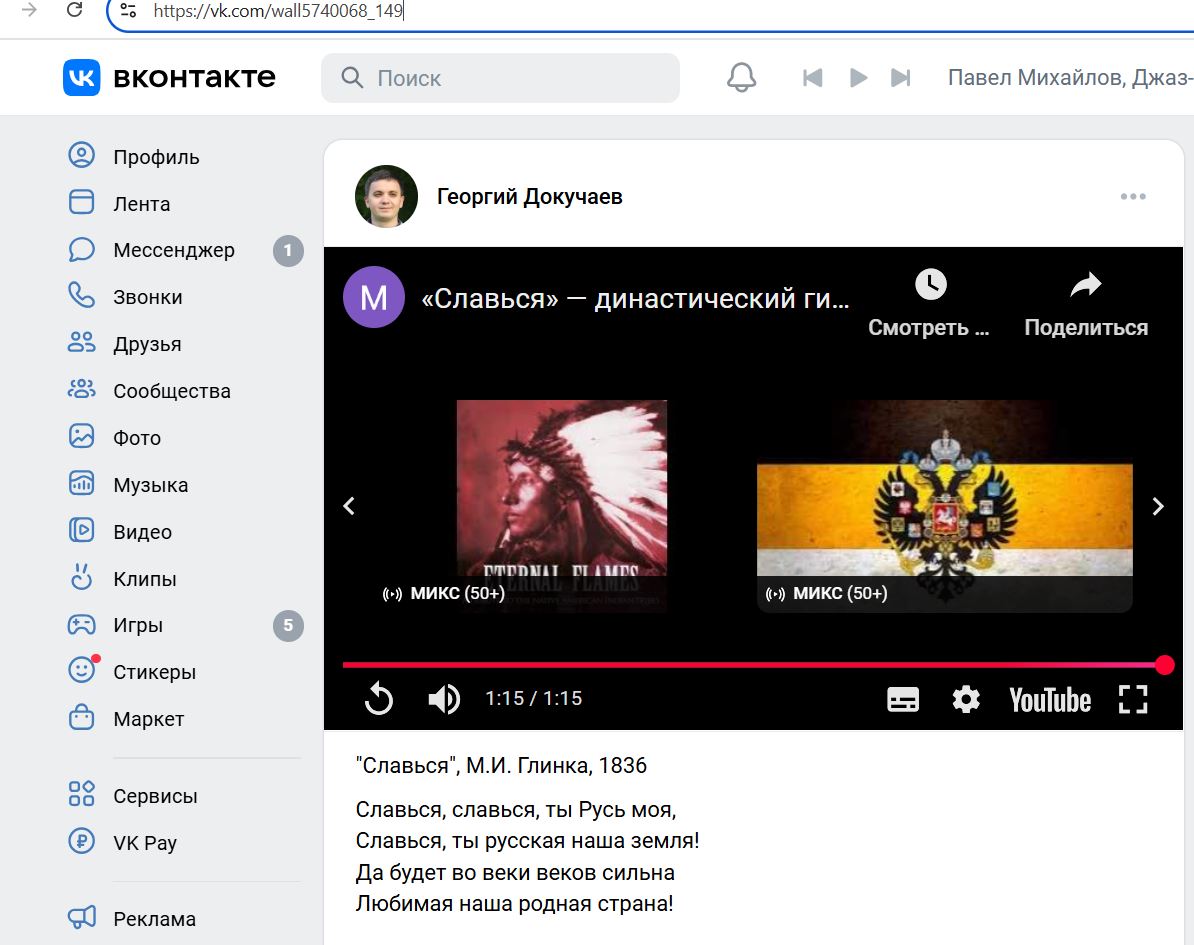Click the Стикеры smiley icon
Image resolution: width=1194 pixels, height=945 pixels.
pos(81,670)
